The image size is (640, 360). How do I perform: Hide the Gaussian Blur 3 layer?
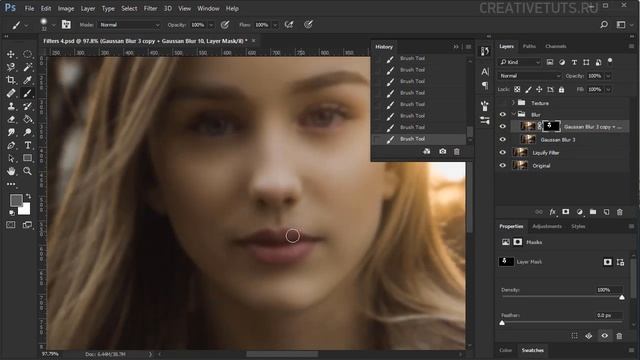502,140
